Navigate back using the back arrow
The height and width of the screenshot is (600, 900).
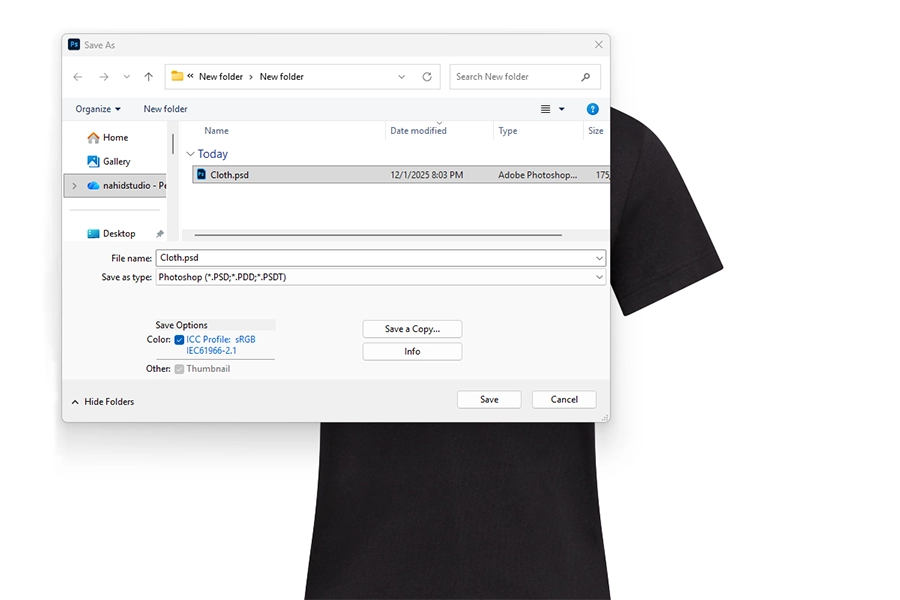pos(77,76)
